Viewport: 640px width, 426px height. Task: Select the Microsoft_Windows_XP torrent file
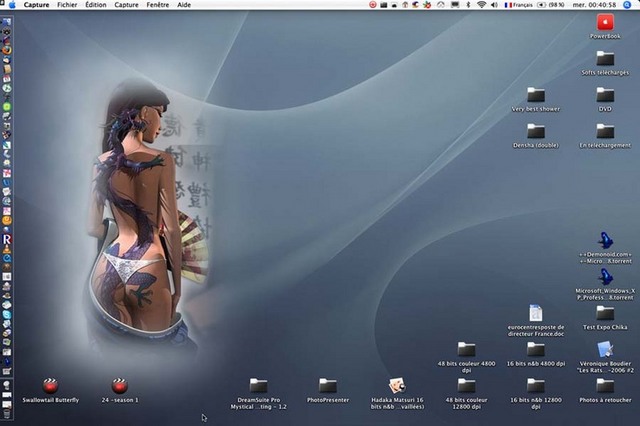[605, 284]
